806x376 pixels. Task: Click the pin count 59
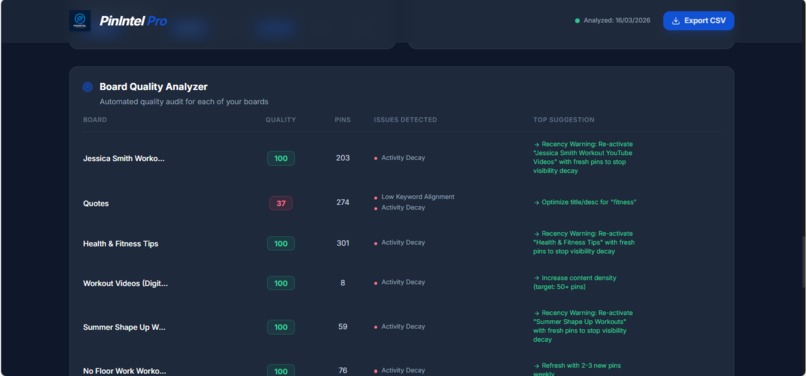(x=342, y=327)
